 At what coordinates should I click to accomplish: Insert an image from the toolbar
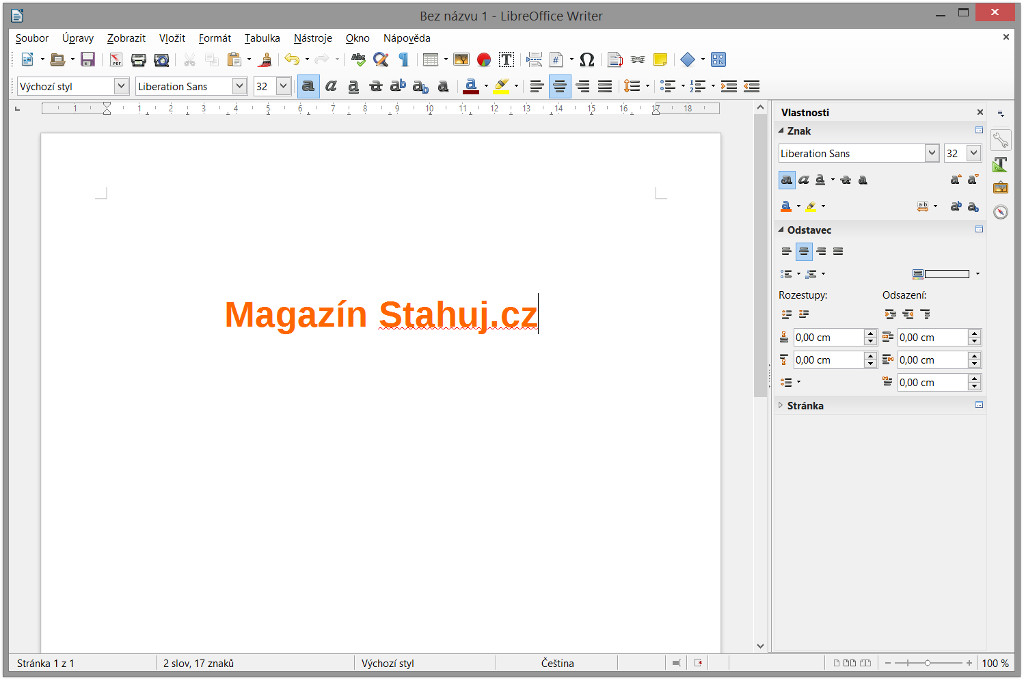[x=461, y=59]
